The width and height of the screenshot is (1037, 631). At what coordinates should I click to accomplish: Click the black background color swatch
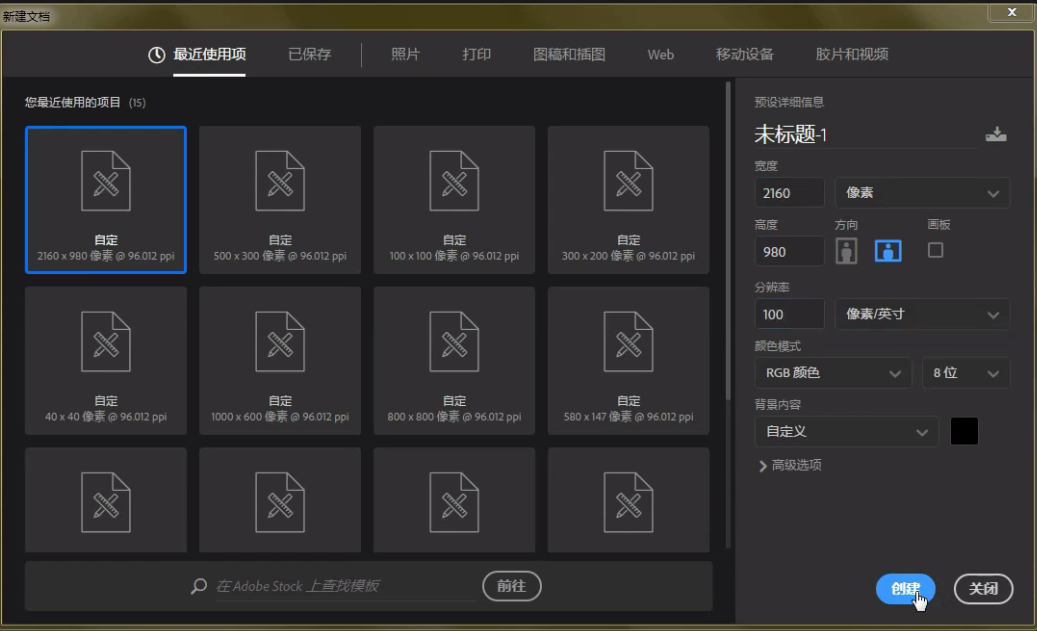pos(965,432)
